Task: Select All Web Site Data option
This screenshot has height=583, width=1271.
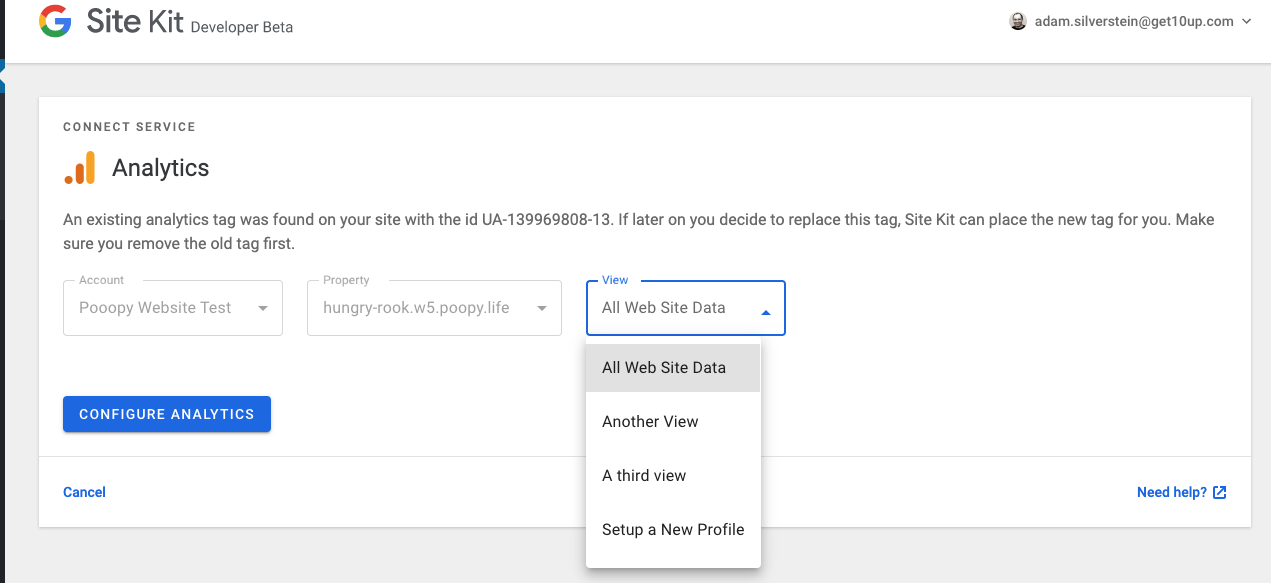Action: 673,368
